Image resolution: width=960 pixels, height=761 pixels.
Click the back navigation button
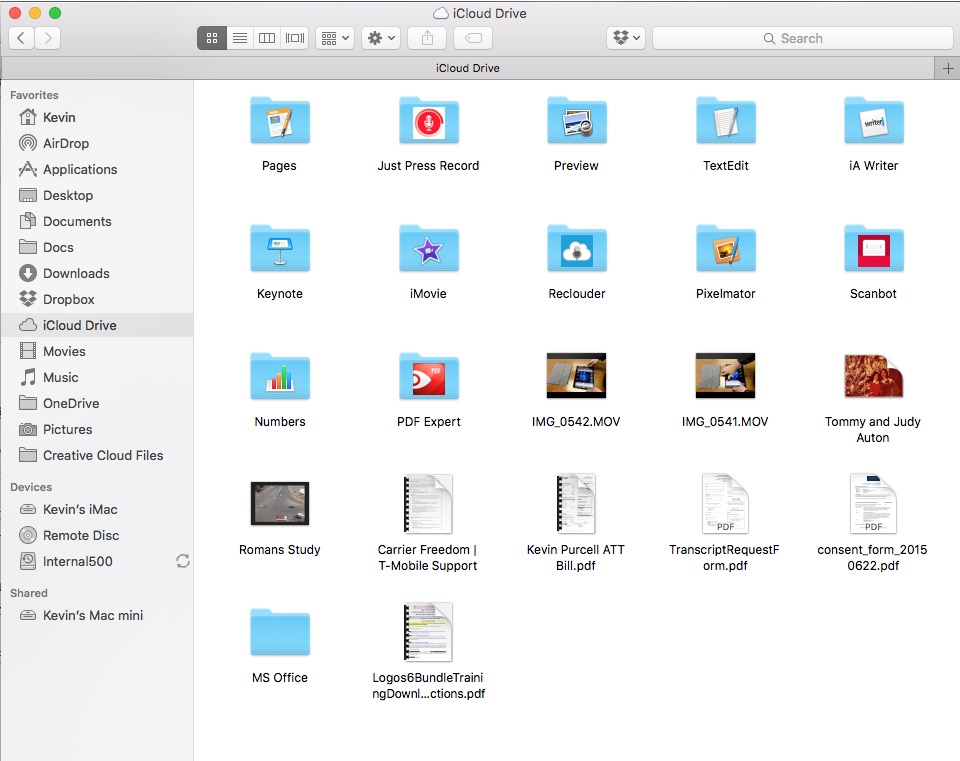21,38
